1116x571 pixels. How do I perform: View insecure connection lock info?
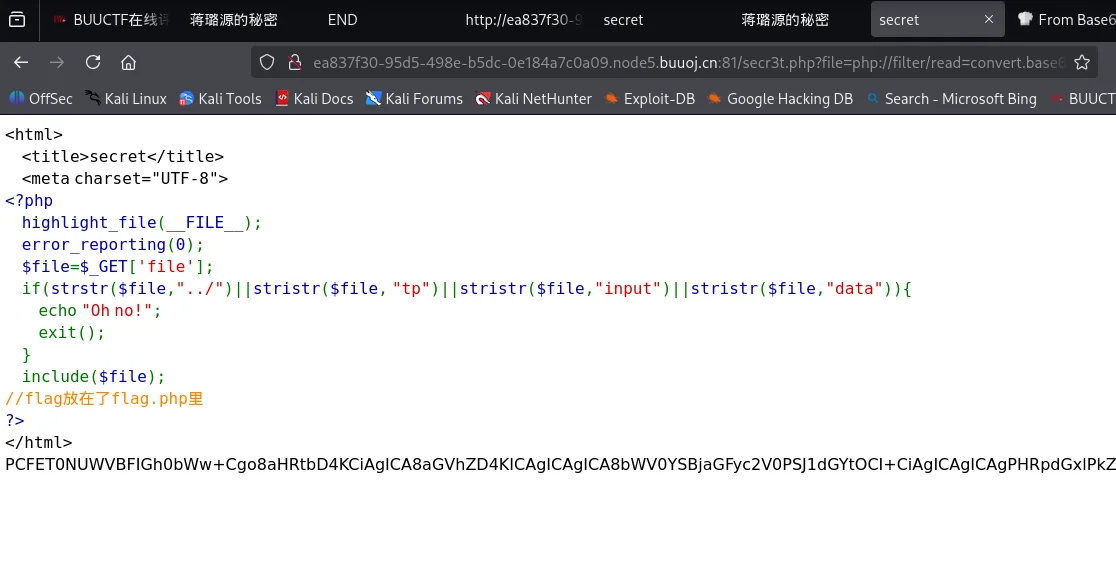coord(295,63)
